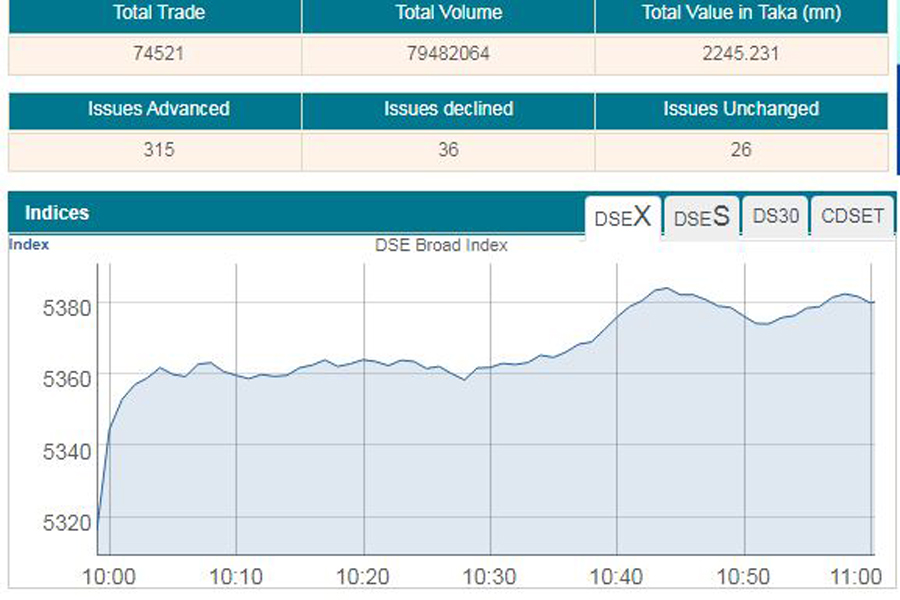Select the Total Value in Taka header
This screenshot has width=900, height=600.
tap(741, 14)
